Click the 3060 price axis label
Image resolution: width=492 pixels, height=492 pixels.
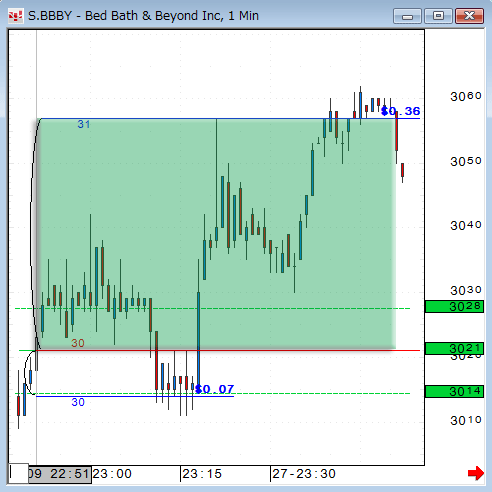tap(466, 97)
